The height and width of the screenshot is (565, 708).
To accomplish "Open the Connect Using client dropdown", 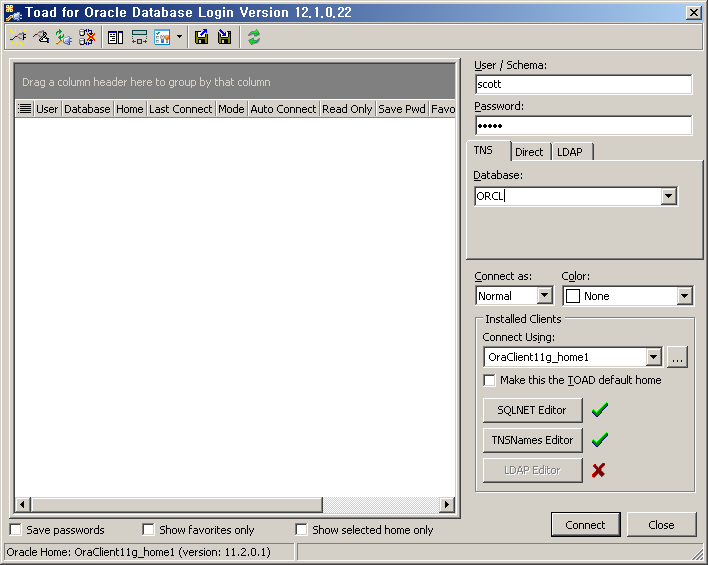I will [653, 357].
